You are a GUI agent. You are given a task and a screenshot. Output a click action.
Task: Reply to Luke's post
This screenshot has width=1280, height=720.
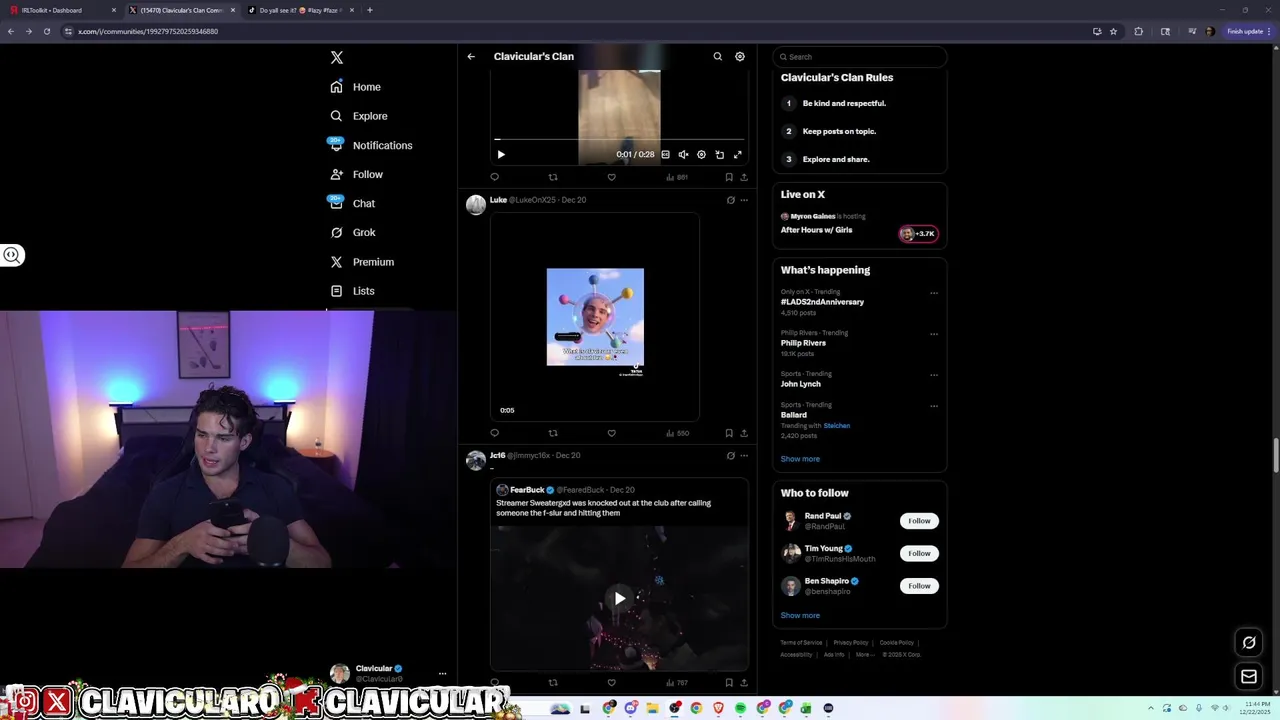click(x=494, y=433)
